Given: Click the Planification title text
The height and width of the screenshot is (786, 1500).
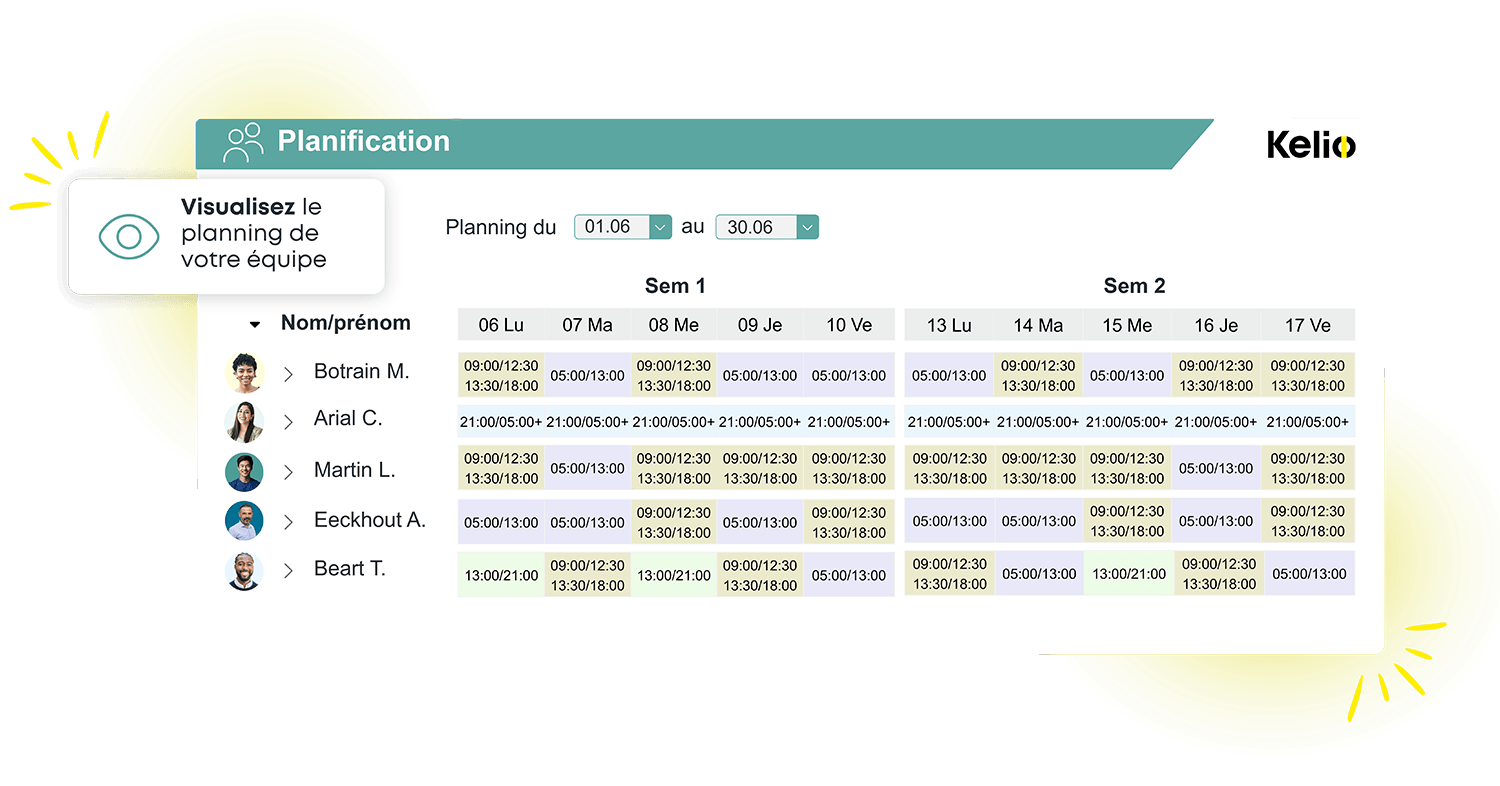Looking at the screenshot, I should pyautogui.click(x=364, y=141).
